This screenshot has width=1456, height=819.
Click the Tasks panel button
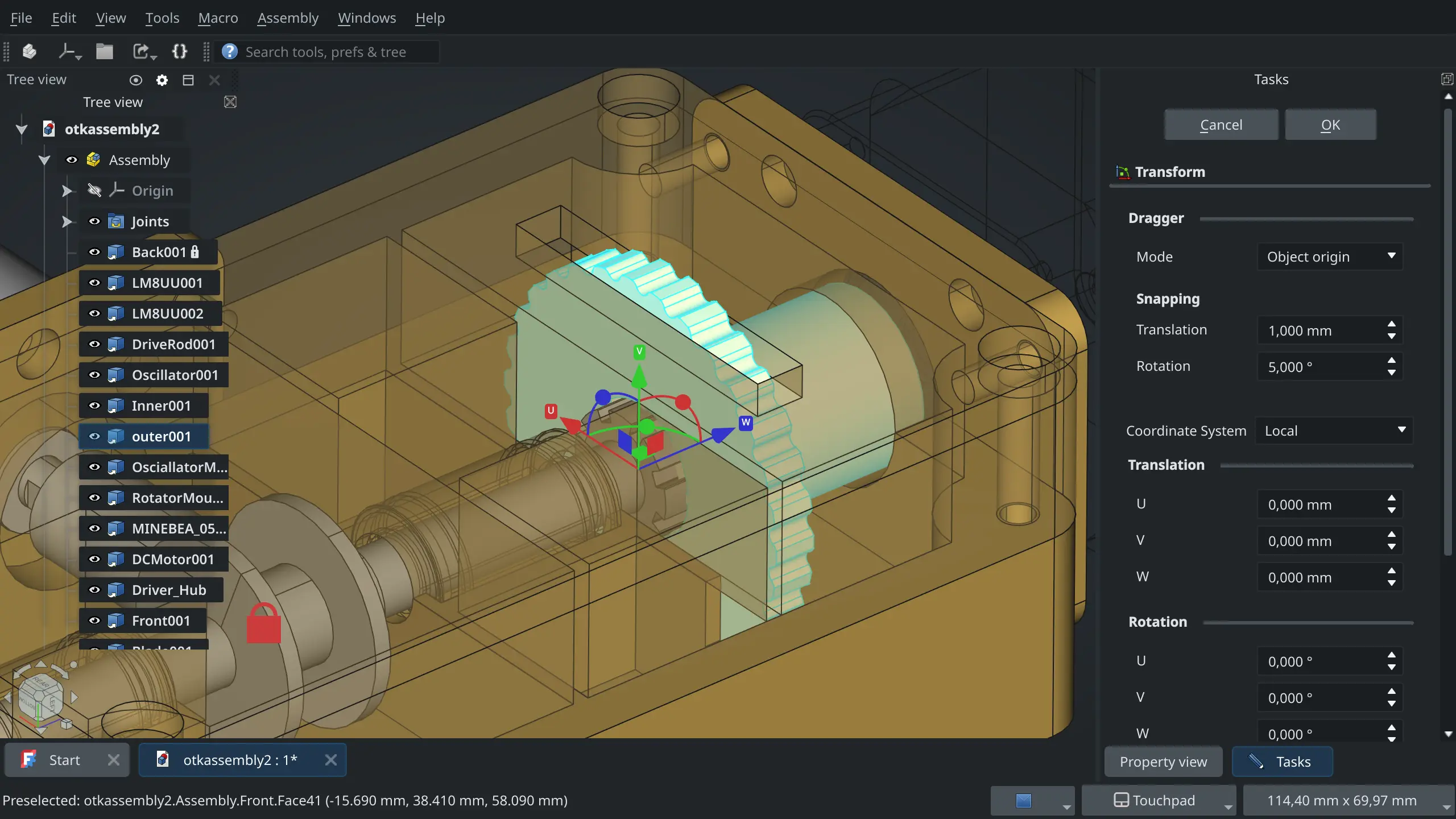coord(1282,762)
